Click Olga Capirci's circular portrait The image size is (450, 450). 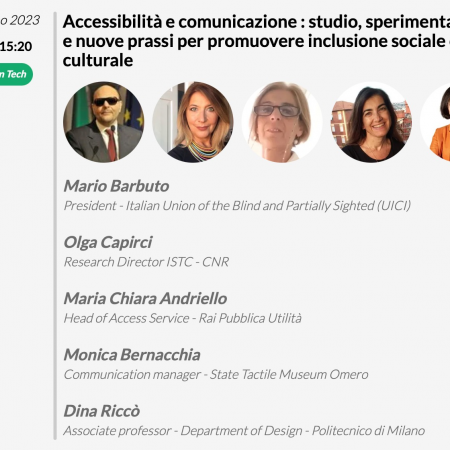(193, 122)
